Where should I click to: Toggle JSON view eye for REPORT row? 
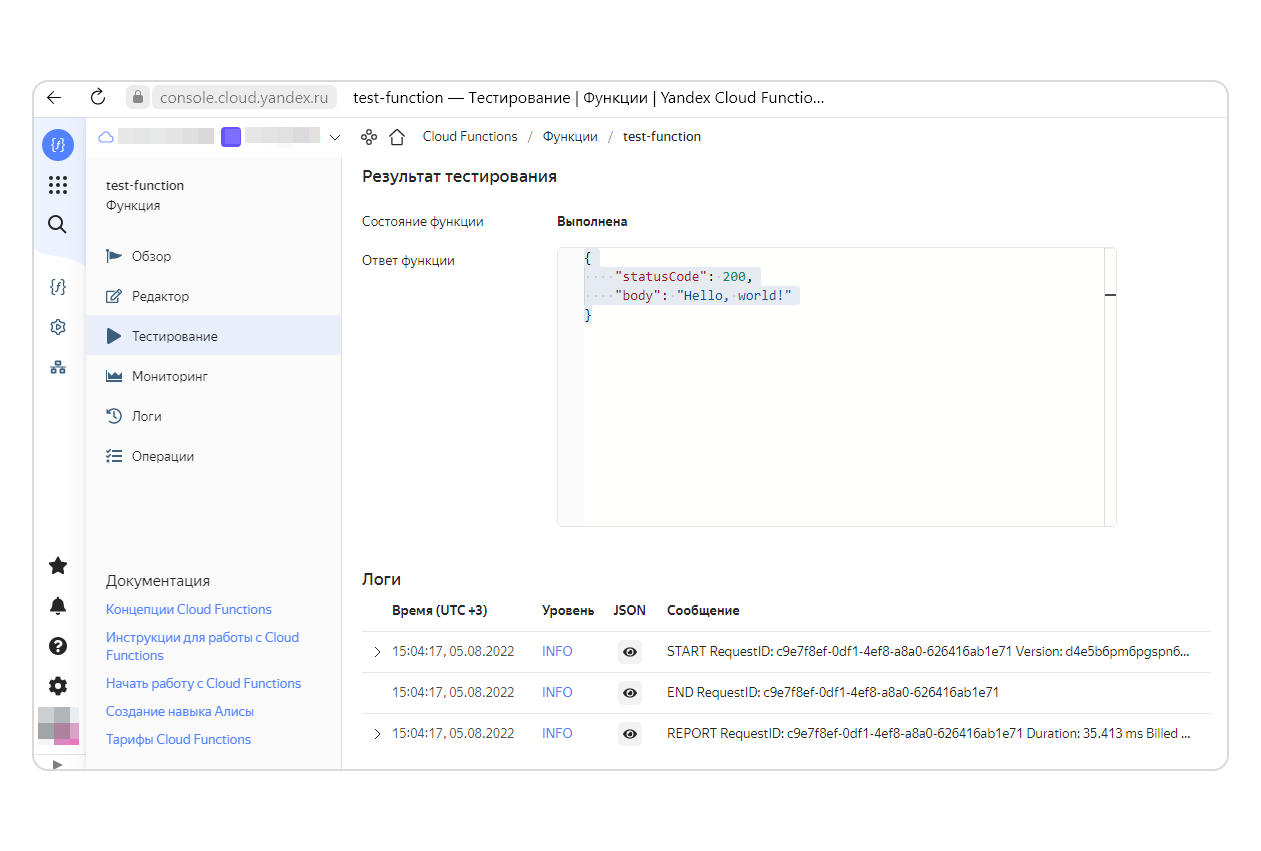(630, 734)
